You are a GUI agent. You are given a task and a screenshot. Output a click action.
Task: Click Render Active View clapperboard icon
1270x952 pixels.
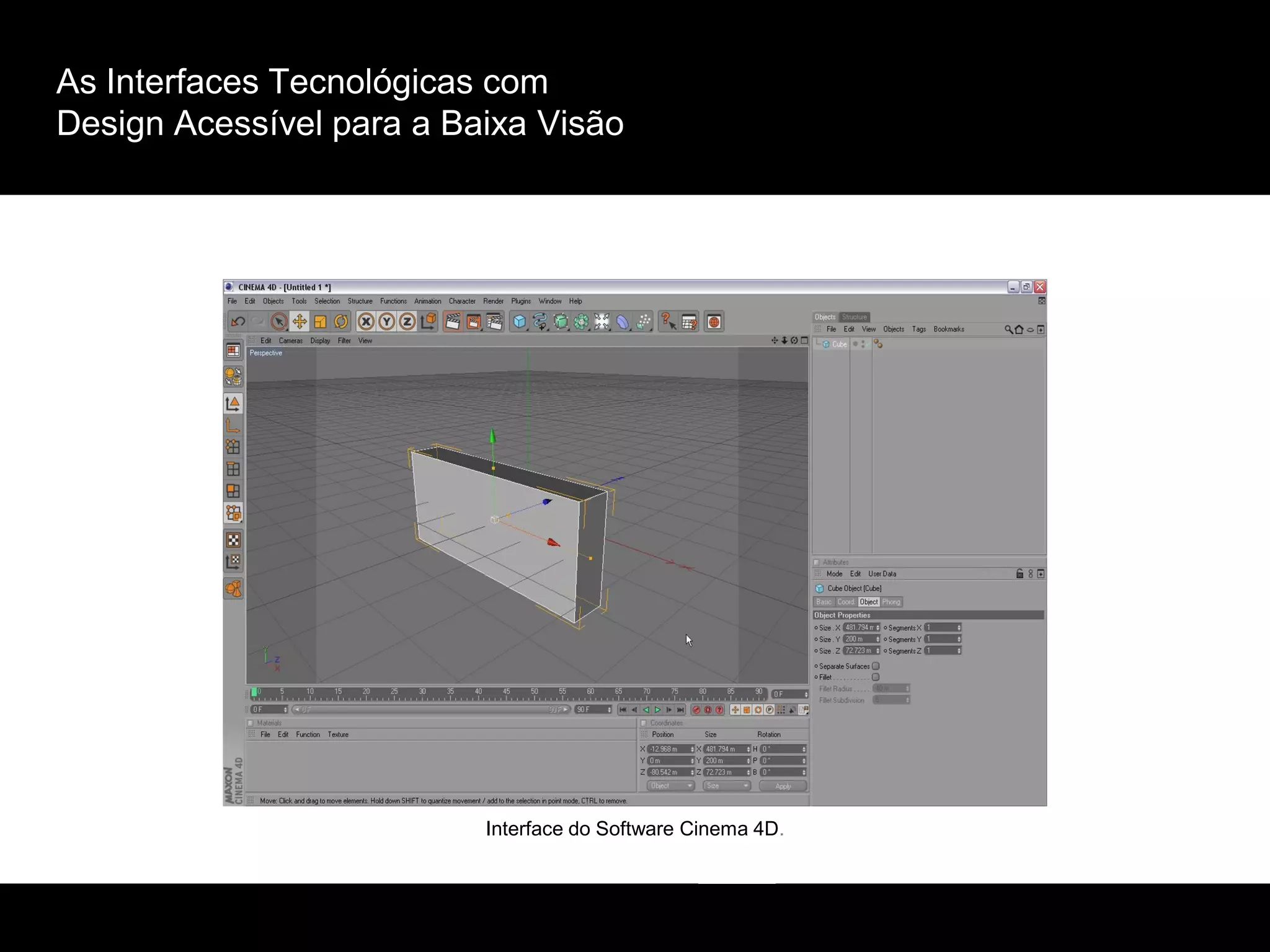[x=453, y=322]
